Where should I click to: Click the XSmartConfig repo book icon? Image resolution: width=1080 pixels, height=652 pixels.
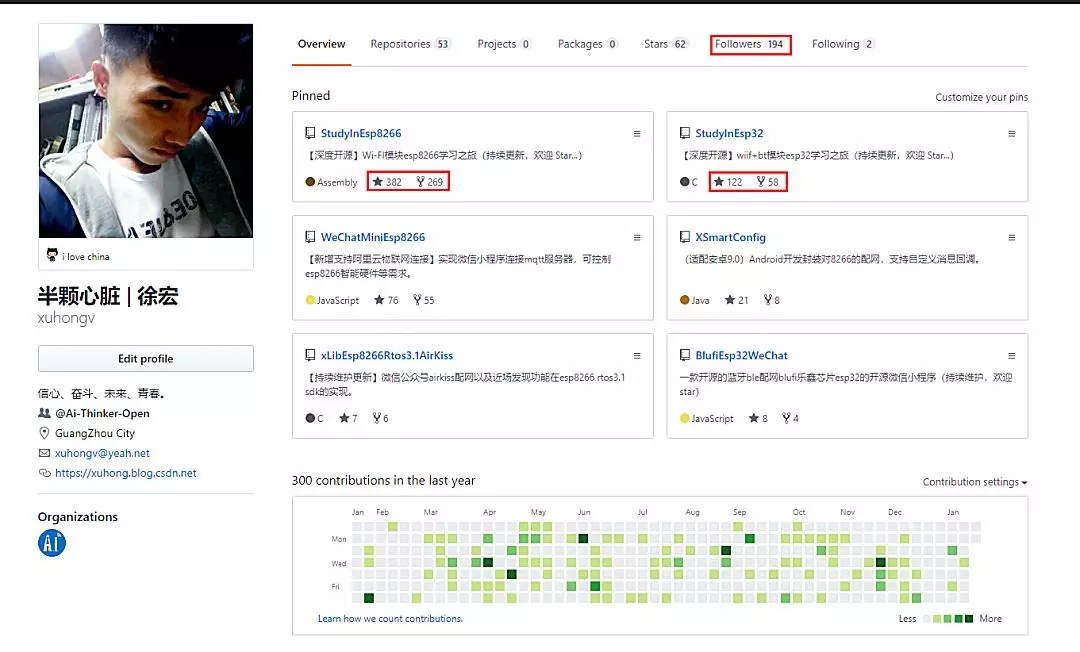tap(685, 237)
